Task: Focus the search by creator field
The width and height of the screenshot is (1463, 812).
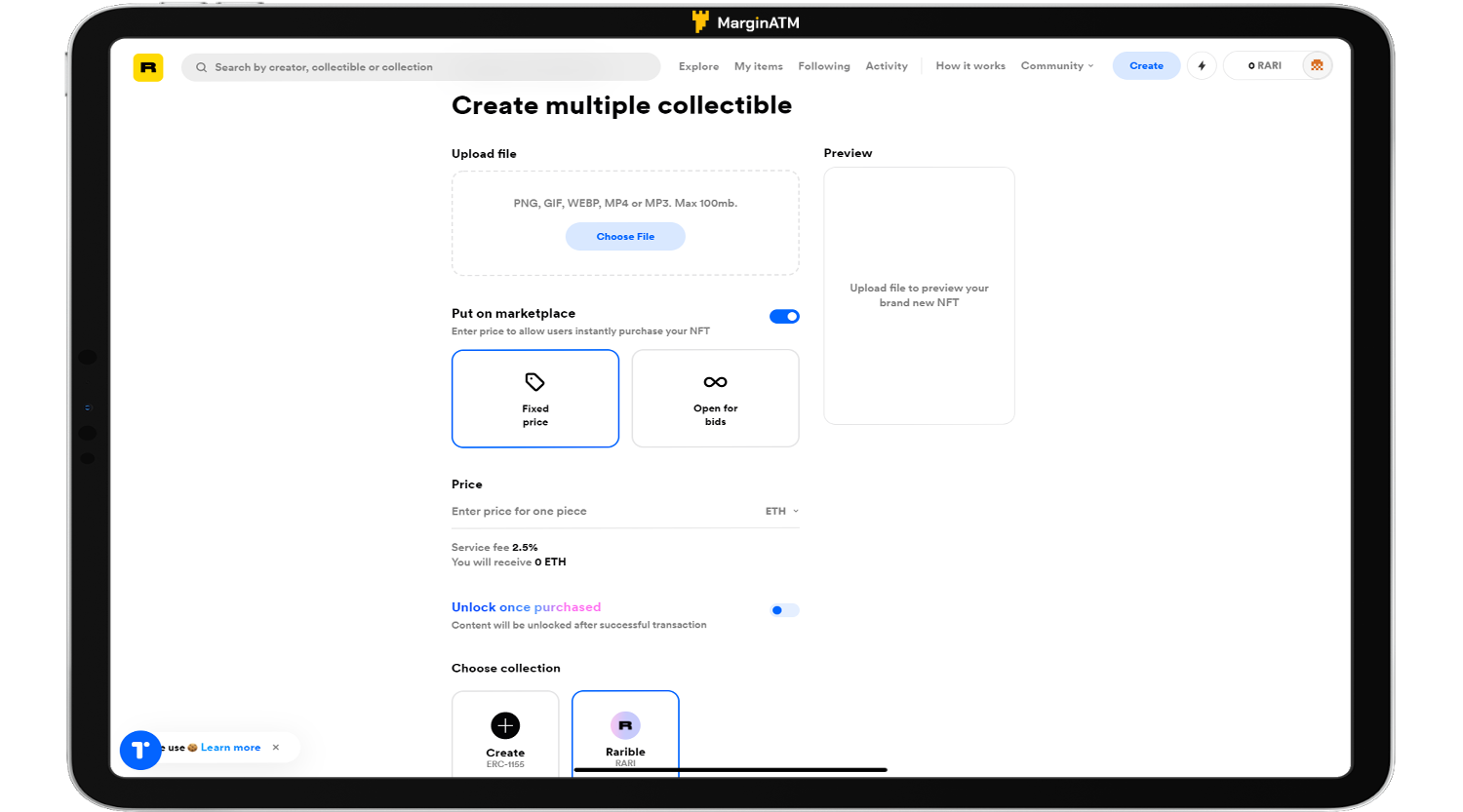Action: [420, 67]
